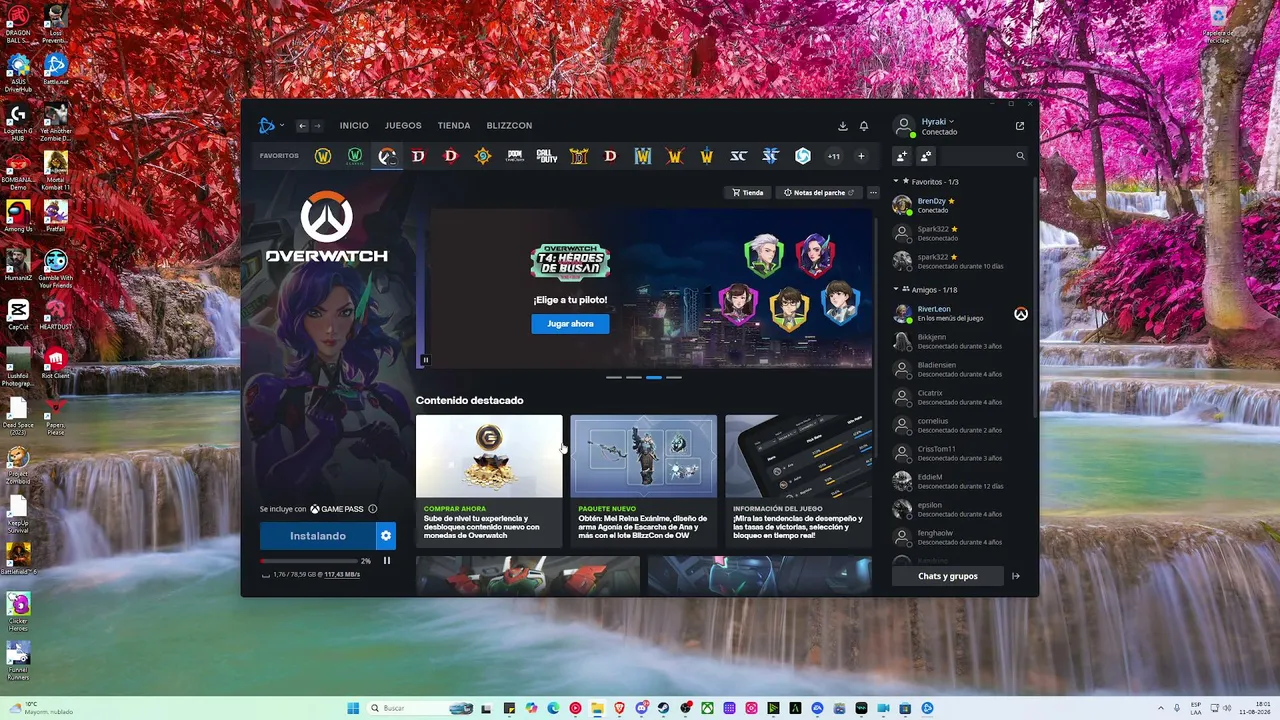This screenshot has width=1280, height=720.
Task: Open the Tienda shop button
Action: (748, 193)
